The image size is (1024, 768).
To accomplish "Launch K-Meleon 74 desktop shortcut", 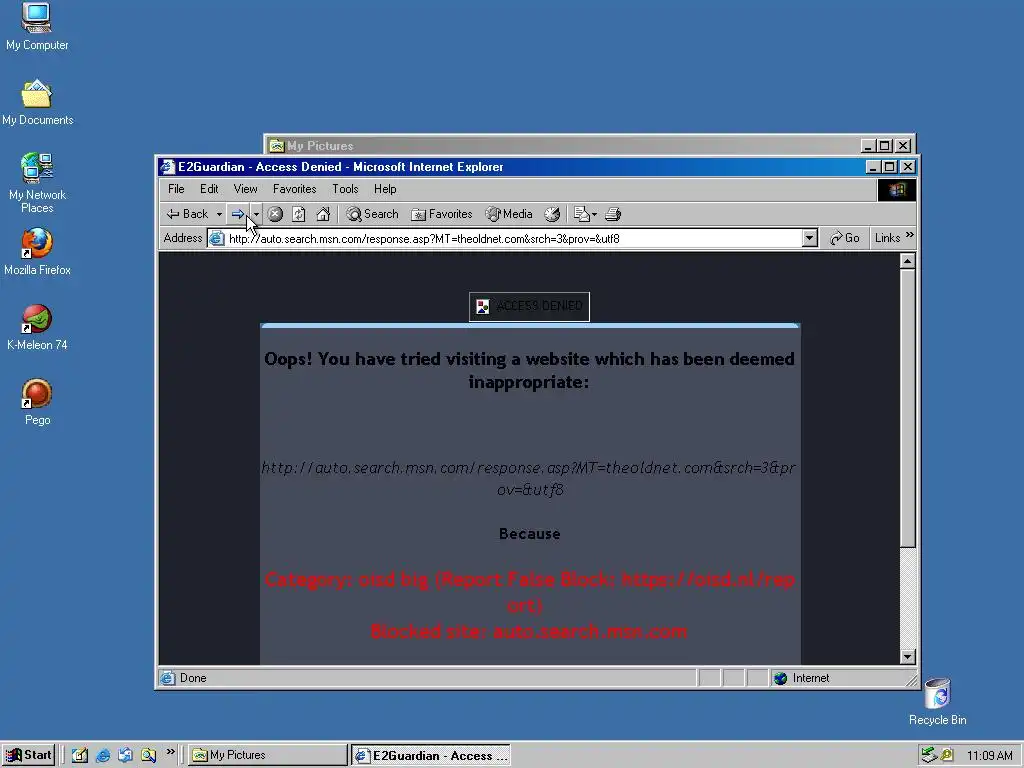I will point(37,327).
